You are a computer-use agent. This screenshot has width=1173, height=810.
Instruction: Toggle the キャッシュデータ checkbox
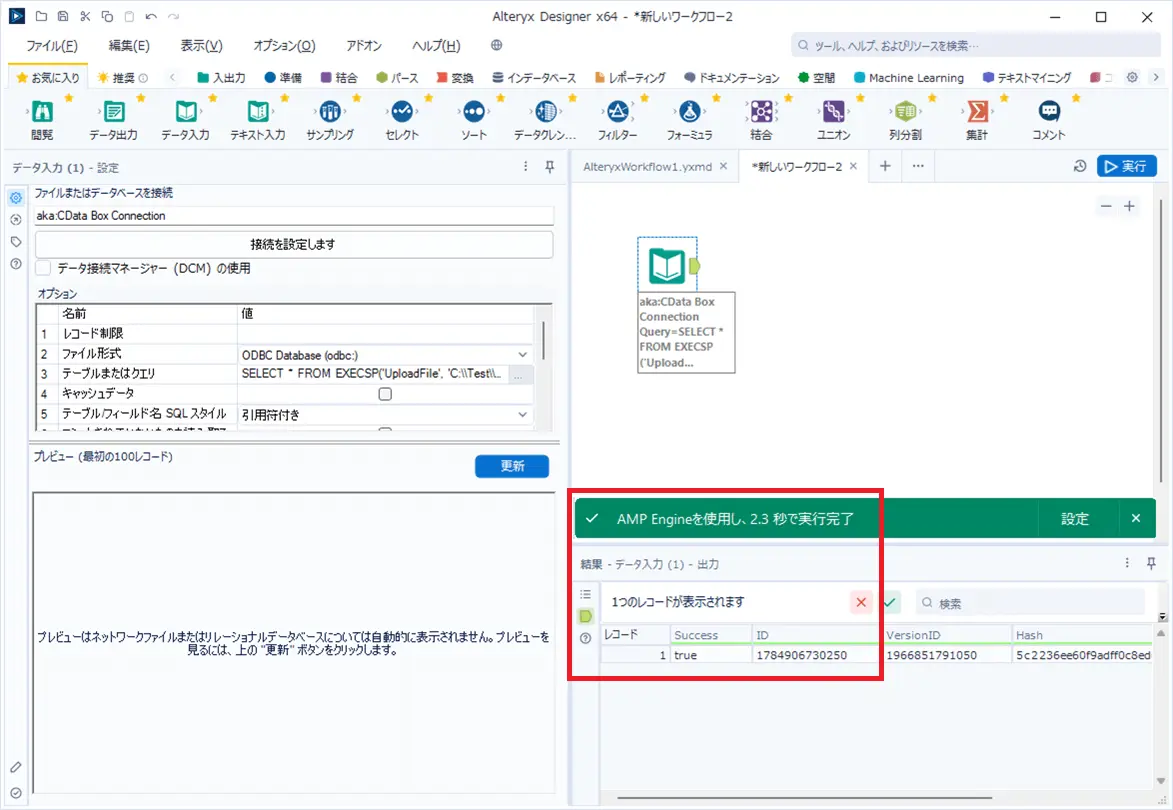click(385, 393)
